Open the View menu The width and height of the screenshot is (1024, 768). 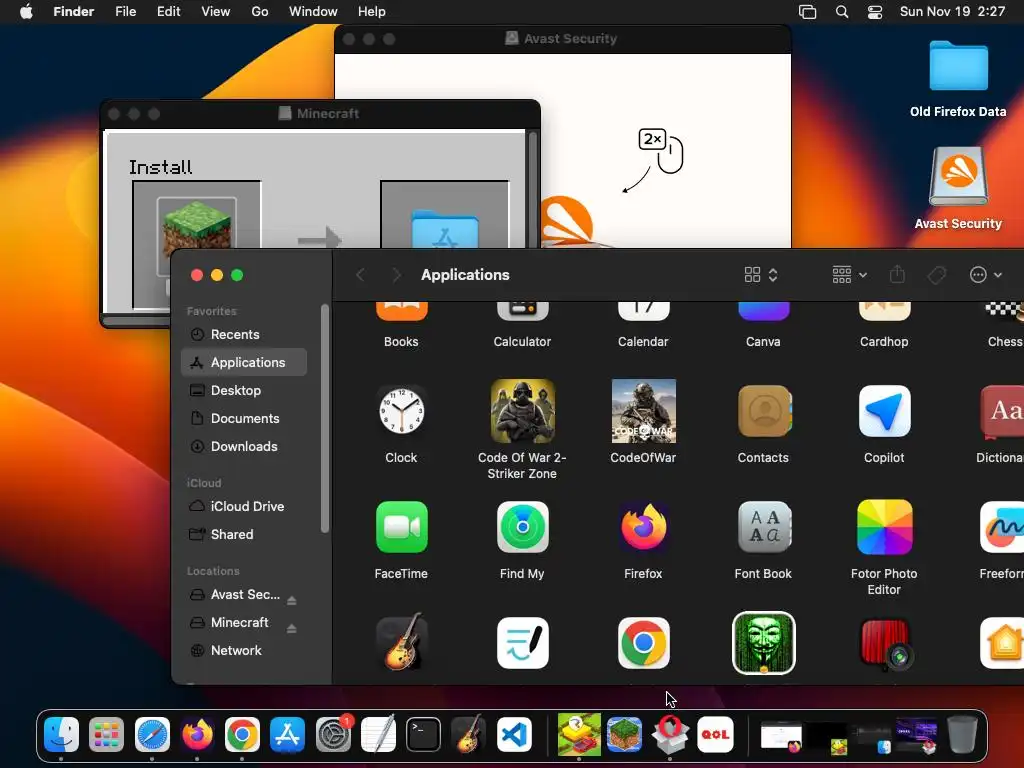216,12
